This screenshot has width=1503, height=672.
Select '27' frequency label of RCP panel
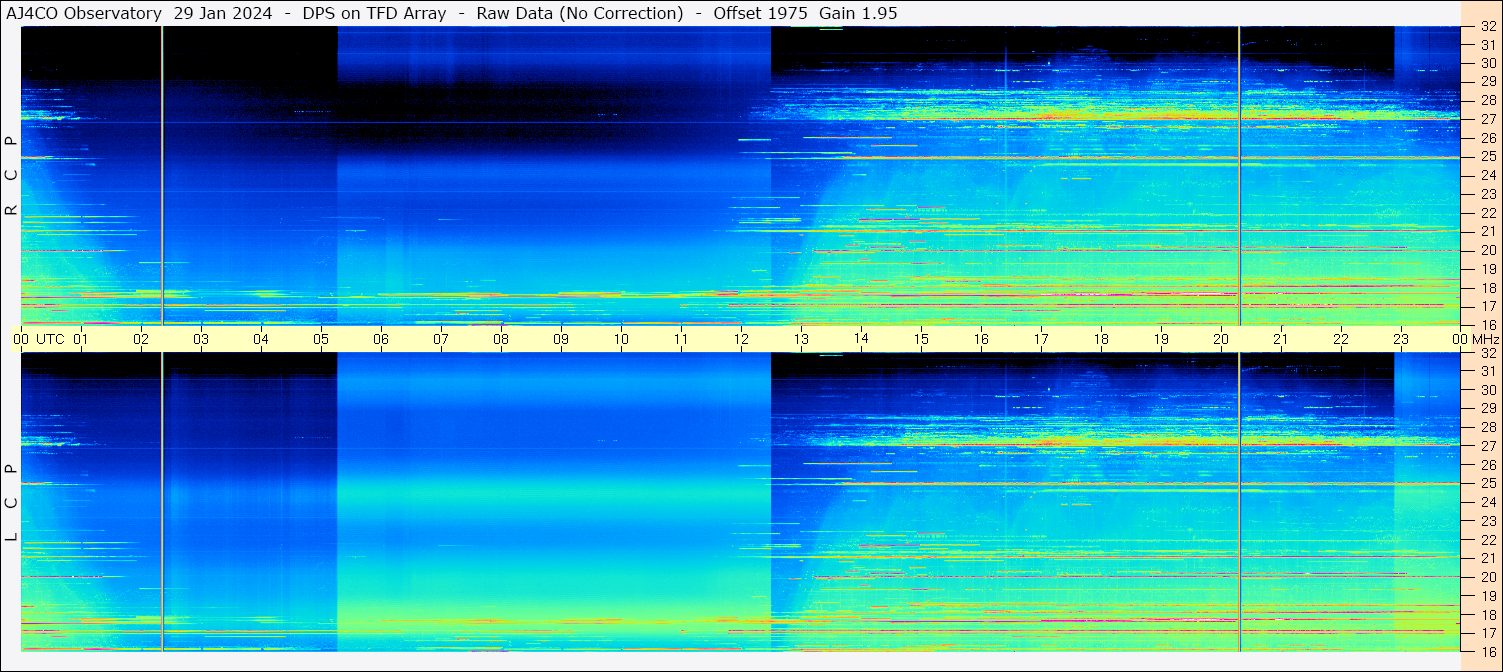(1488, 120)
